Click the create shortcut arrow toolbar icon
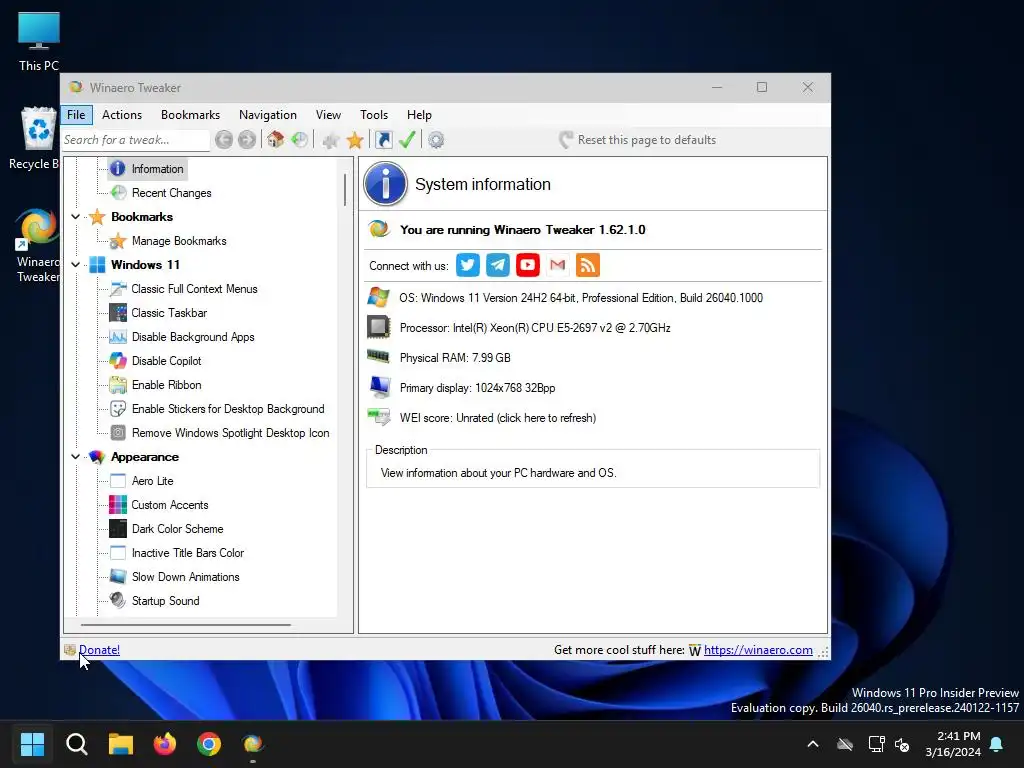 (383, 140)
